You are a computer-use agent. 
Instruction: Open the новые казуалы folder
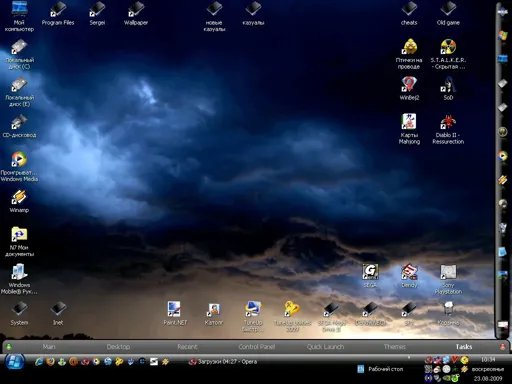click(214, 16)
